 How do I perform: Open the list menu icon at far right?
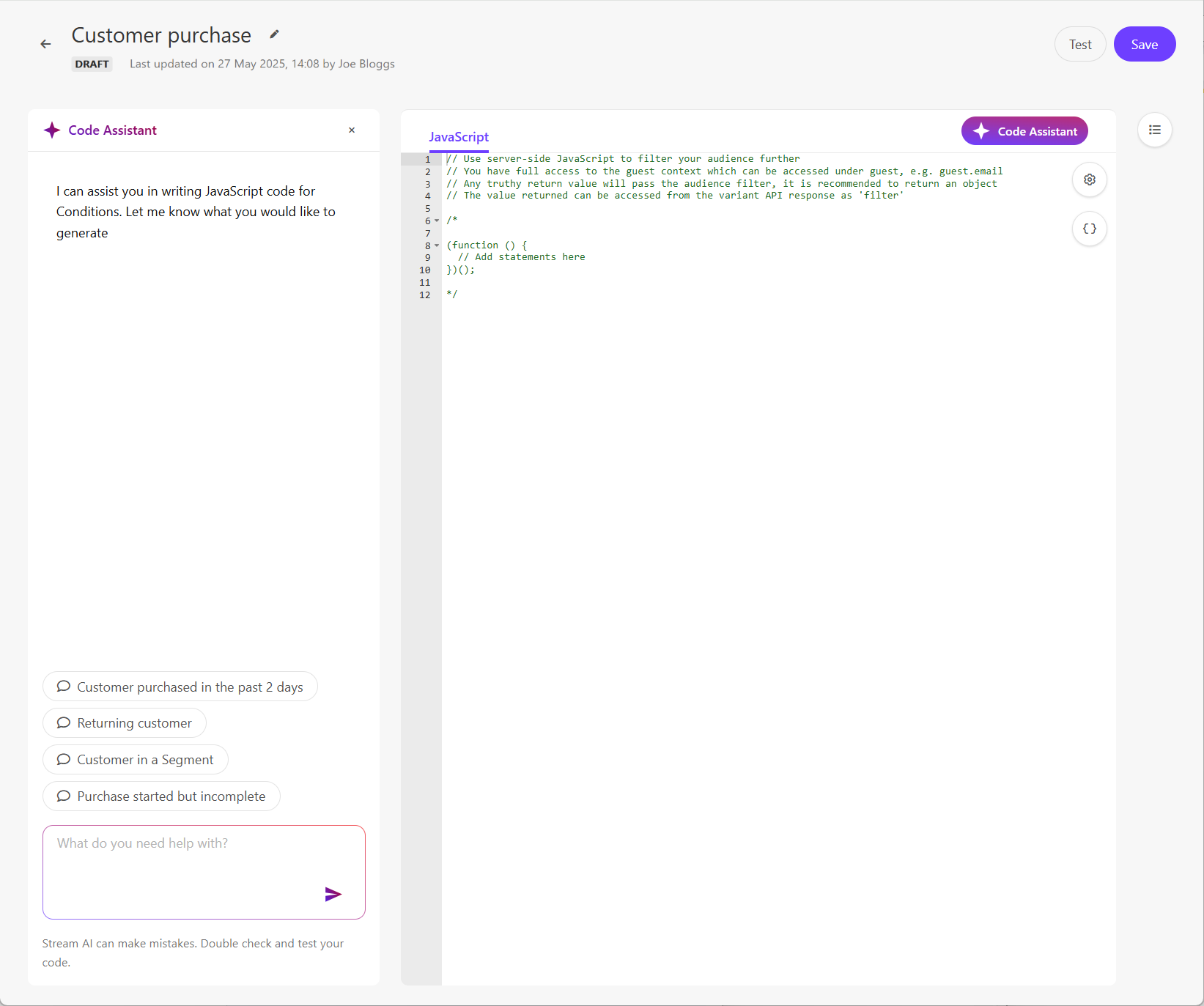(x=1155, y=130)
